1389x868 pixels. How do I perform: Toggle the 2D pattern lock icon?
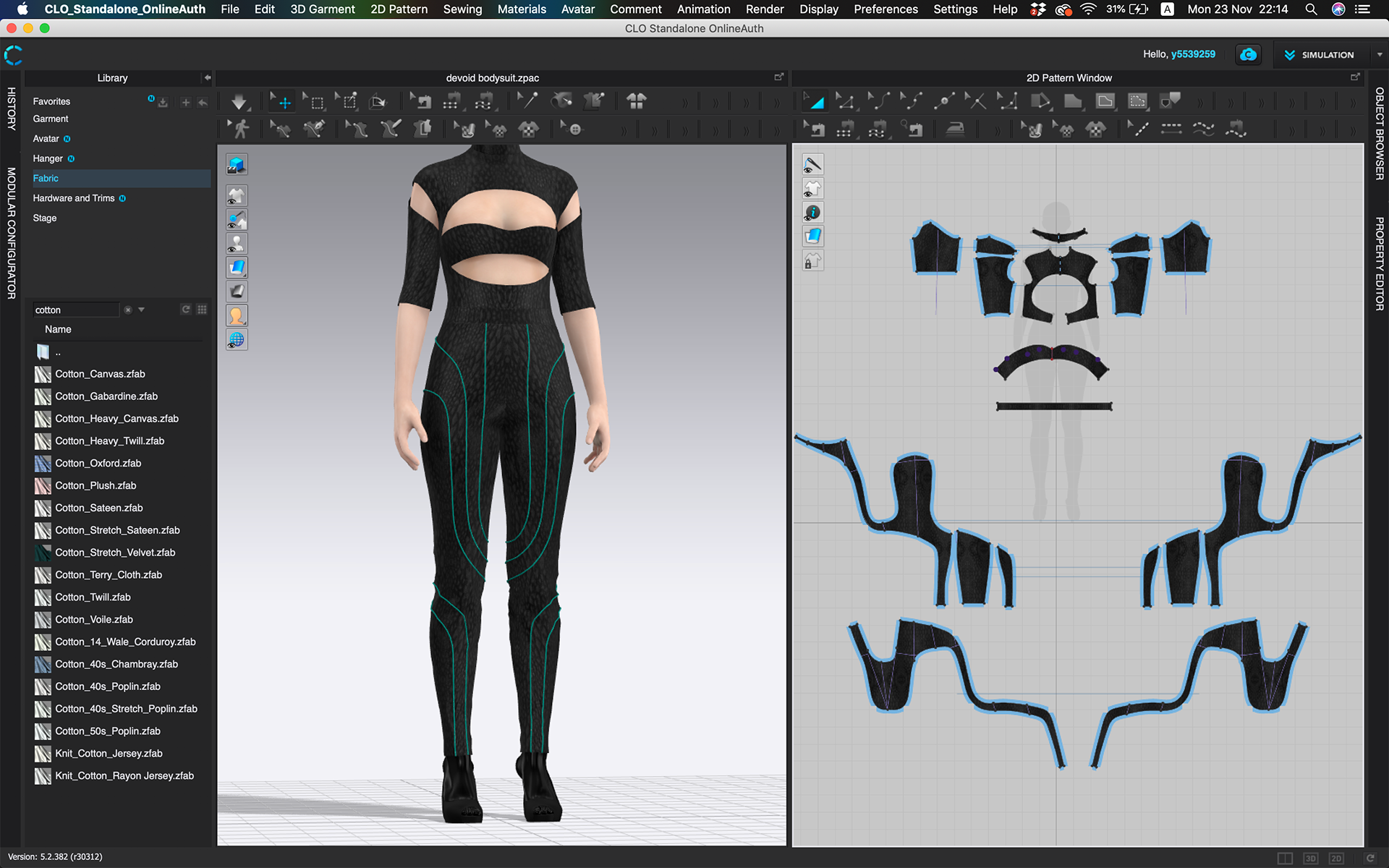tap(813, 260)
